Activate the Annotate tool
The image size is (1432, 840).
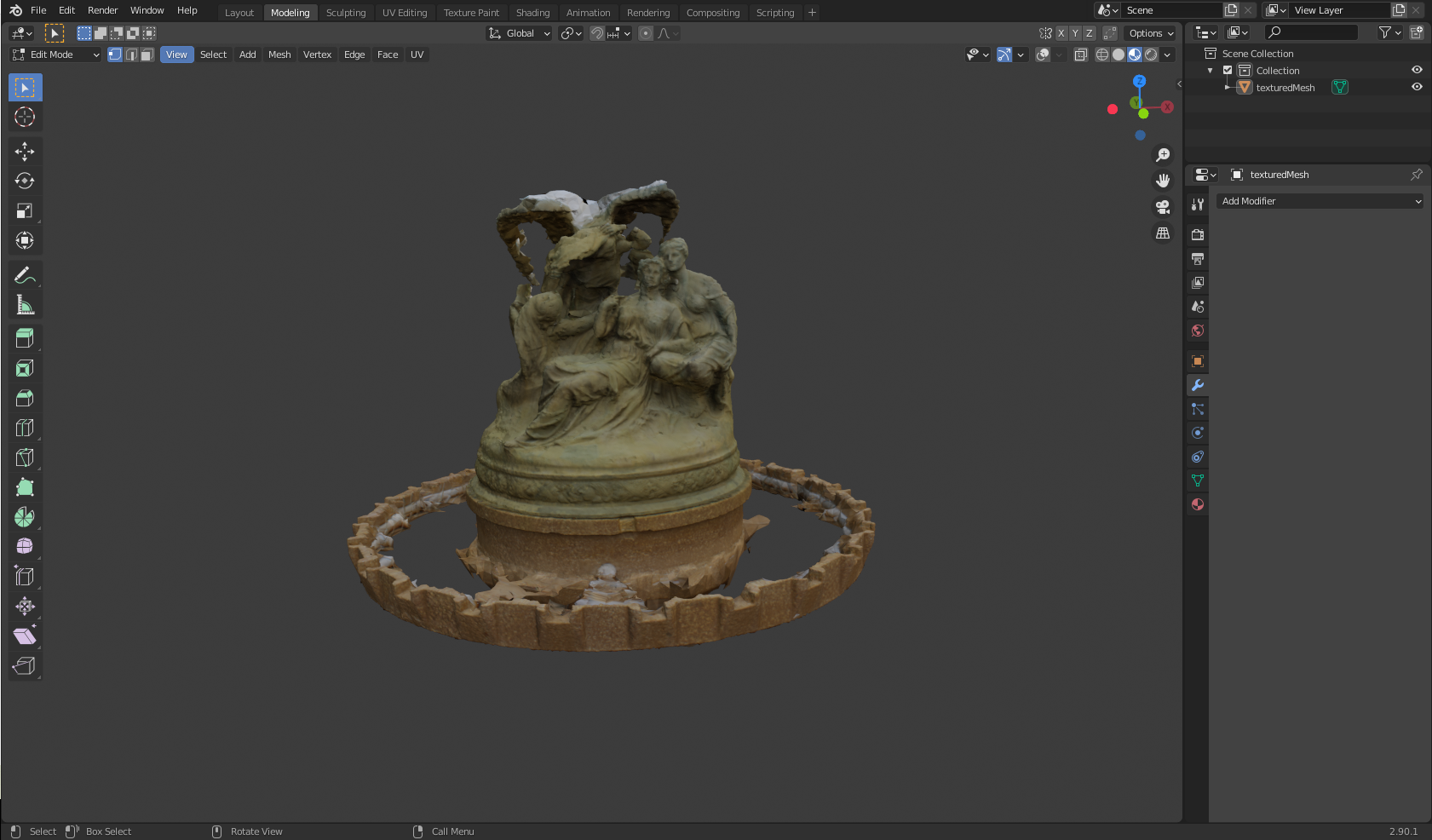click(25, 275)
